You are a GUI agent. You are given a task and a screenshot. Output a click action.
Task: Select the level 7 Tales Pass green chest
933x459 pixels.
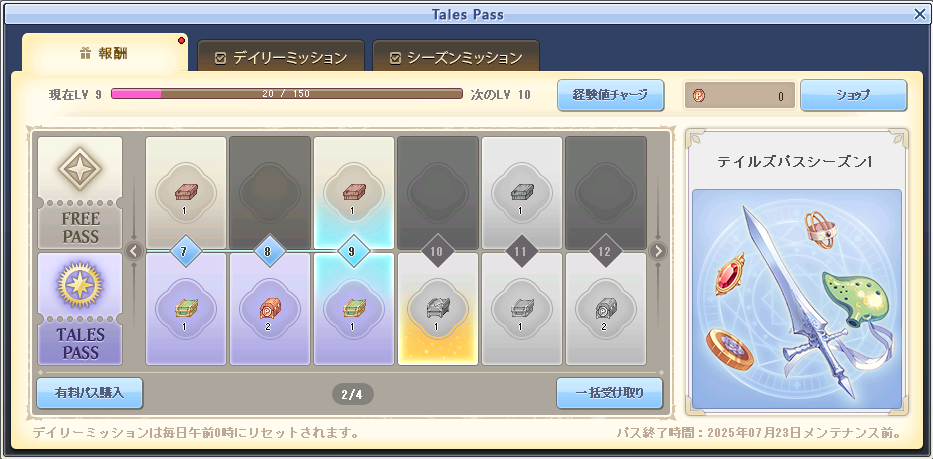(186, 309)
